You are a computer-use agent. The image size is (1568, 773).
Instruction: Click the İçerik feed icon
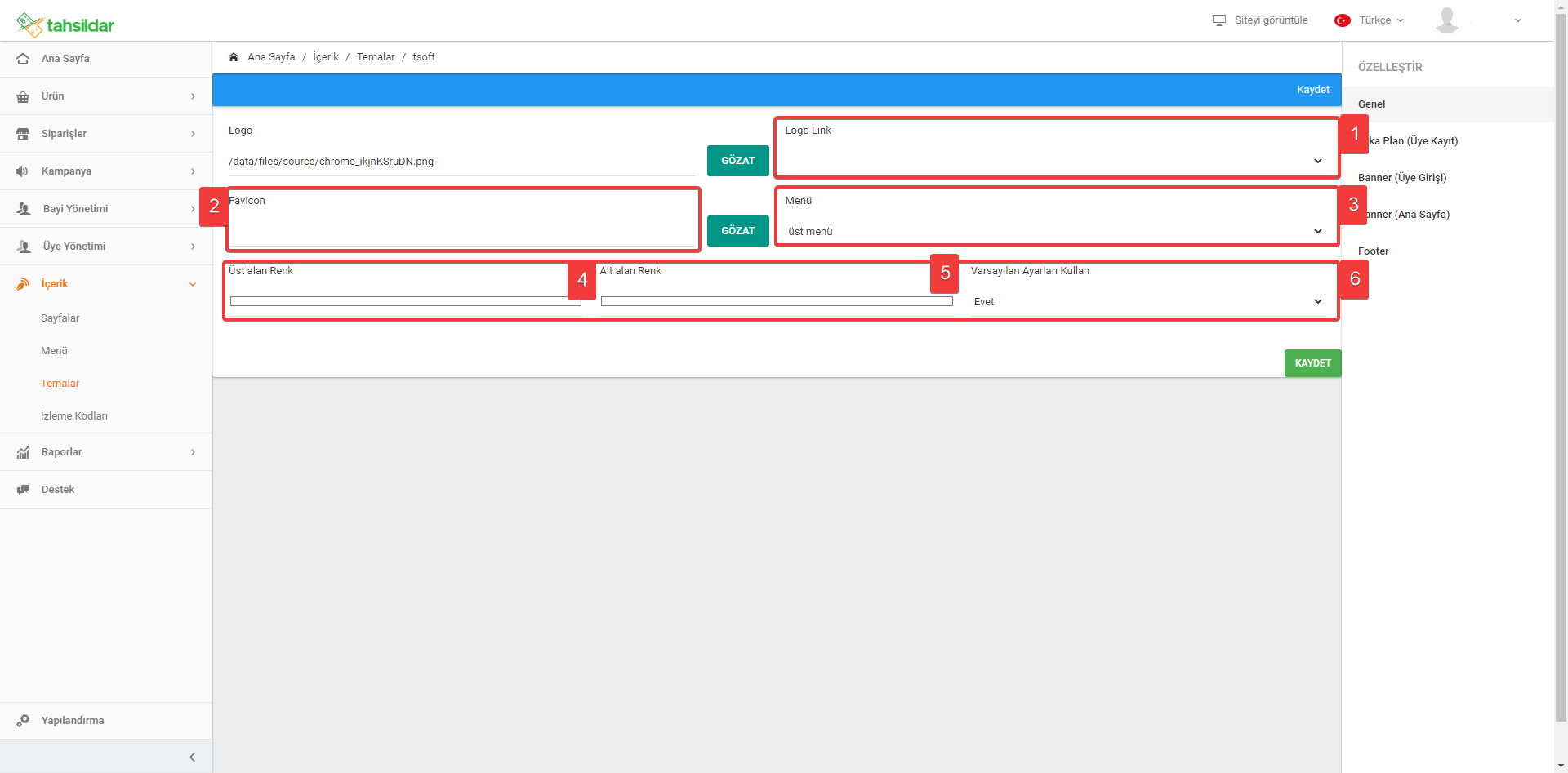23,284
